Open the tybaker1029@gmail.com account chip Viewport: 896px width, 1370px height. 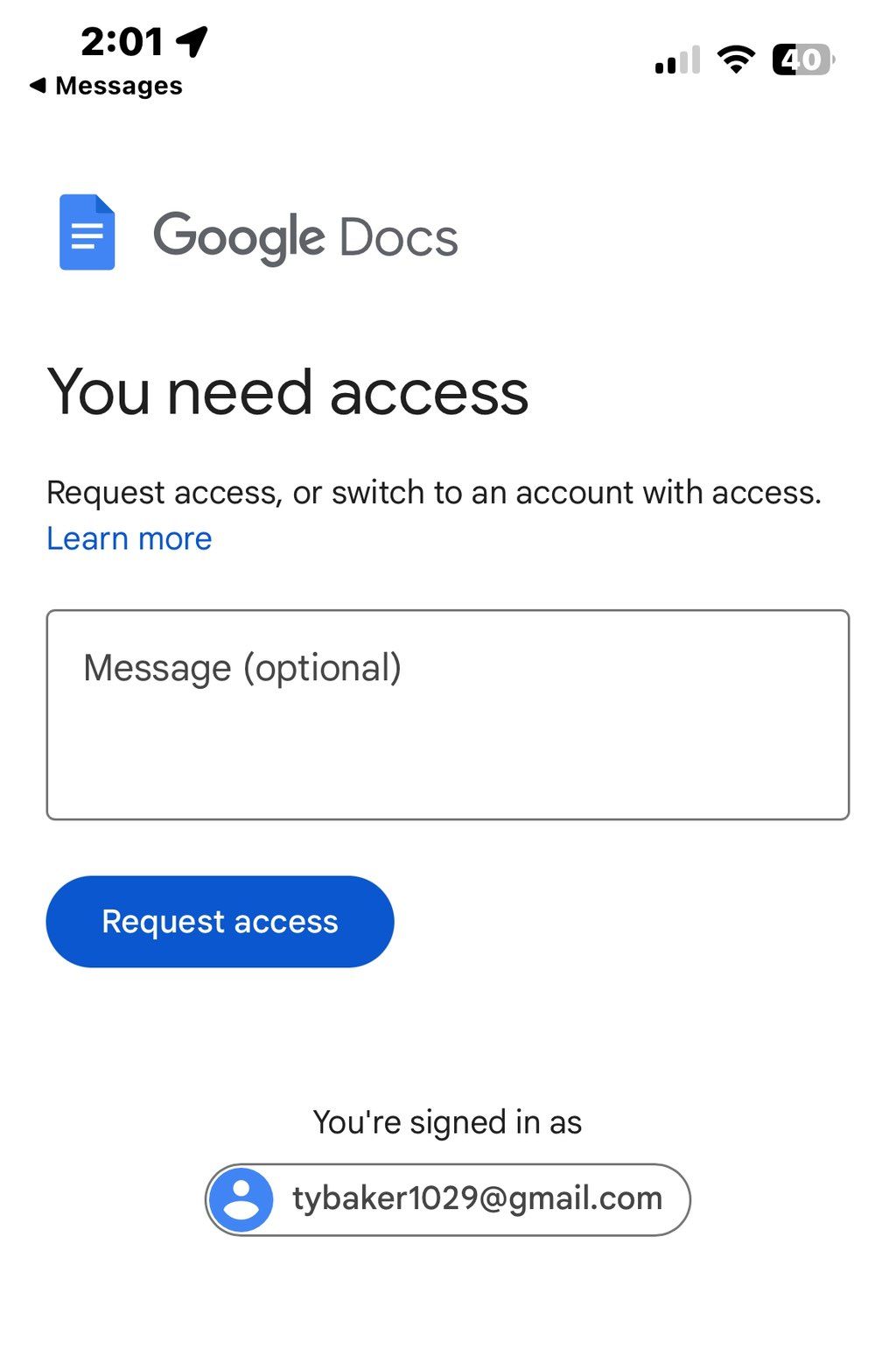(448, 1199)
